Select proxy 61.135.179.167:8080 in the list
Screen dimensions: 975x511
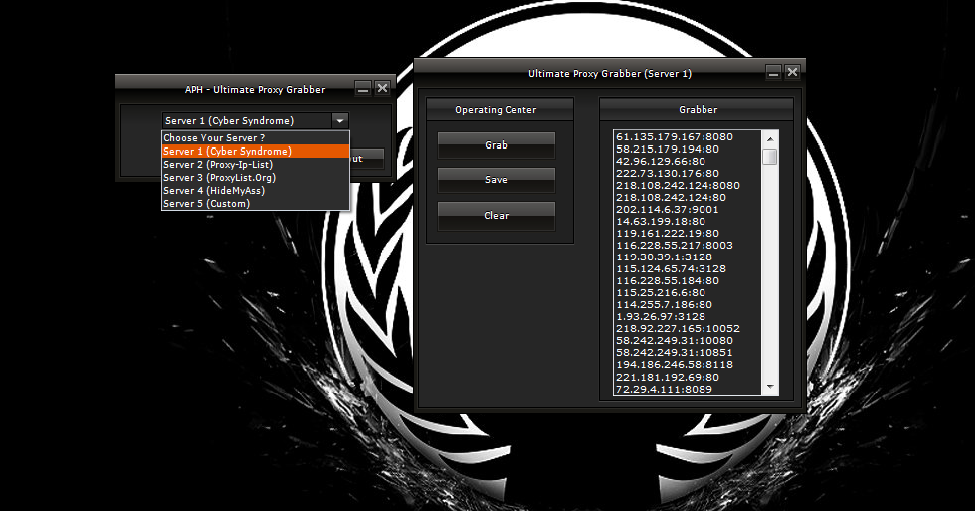pyautogui.click(x=674, y=136)
